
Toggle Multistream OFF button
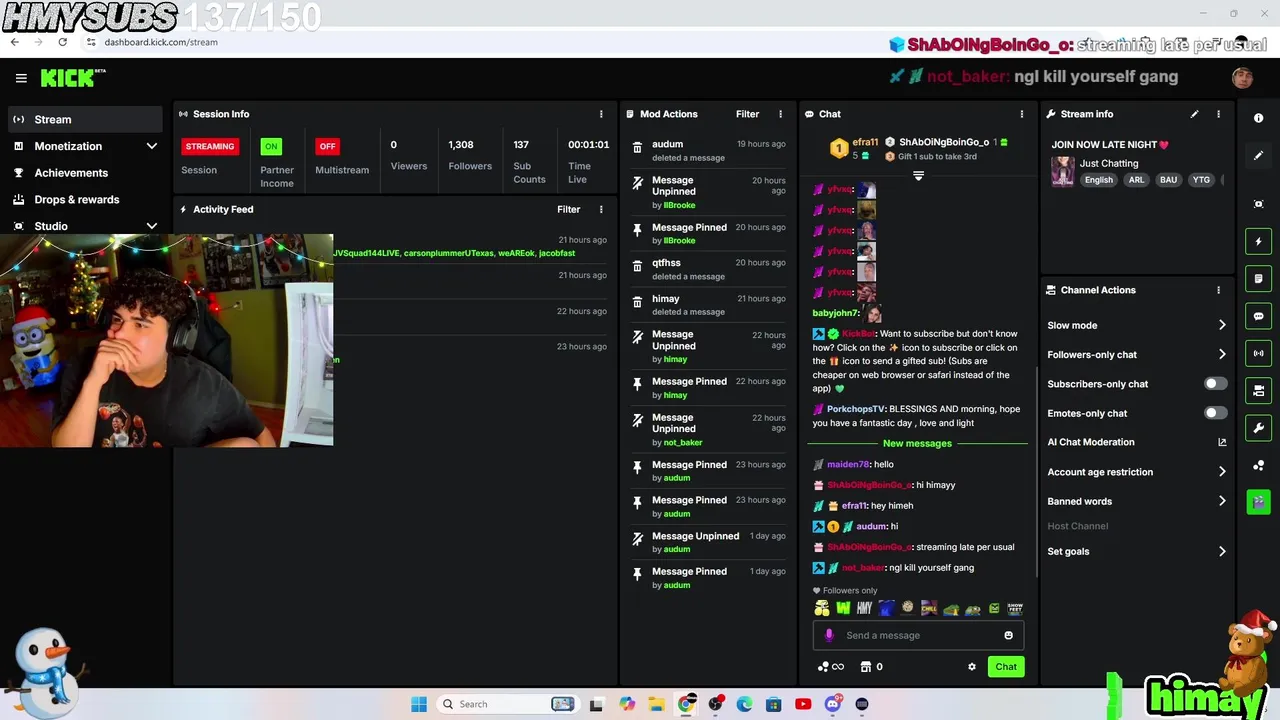pos(327,146)
